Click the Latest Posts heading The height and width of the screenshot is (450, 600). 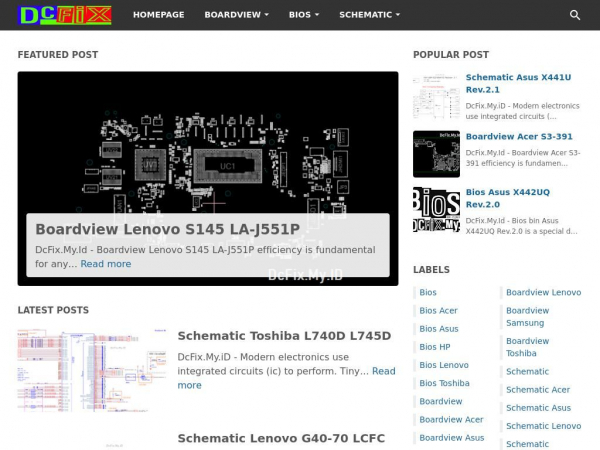(53, 310)
